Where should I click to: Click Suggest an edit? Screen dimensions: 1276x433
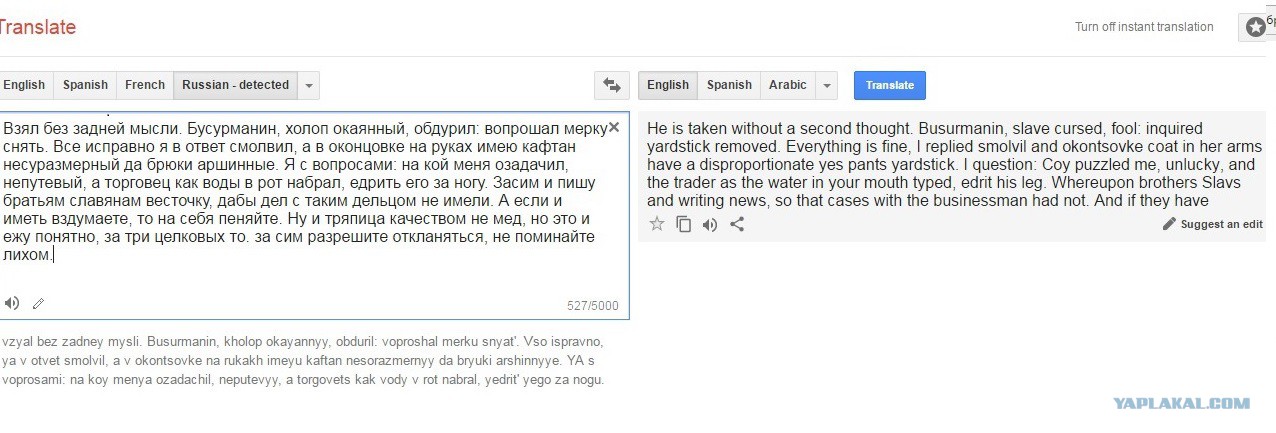(1213, 224)
